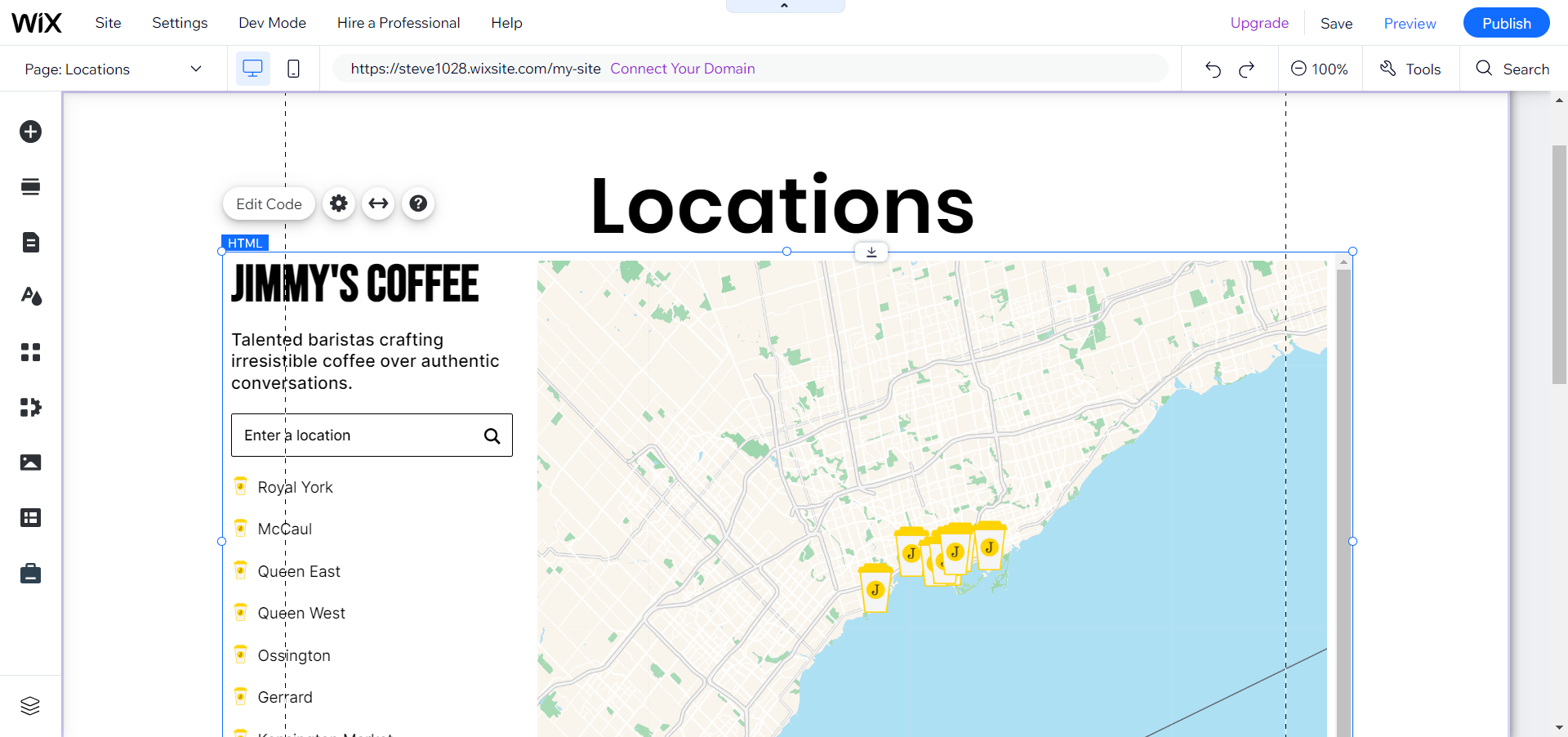The image size is (1568, 737).
Task: Open the briefcase icon in sidebar
Action: 30,574
